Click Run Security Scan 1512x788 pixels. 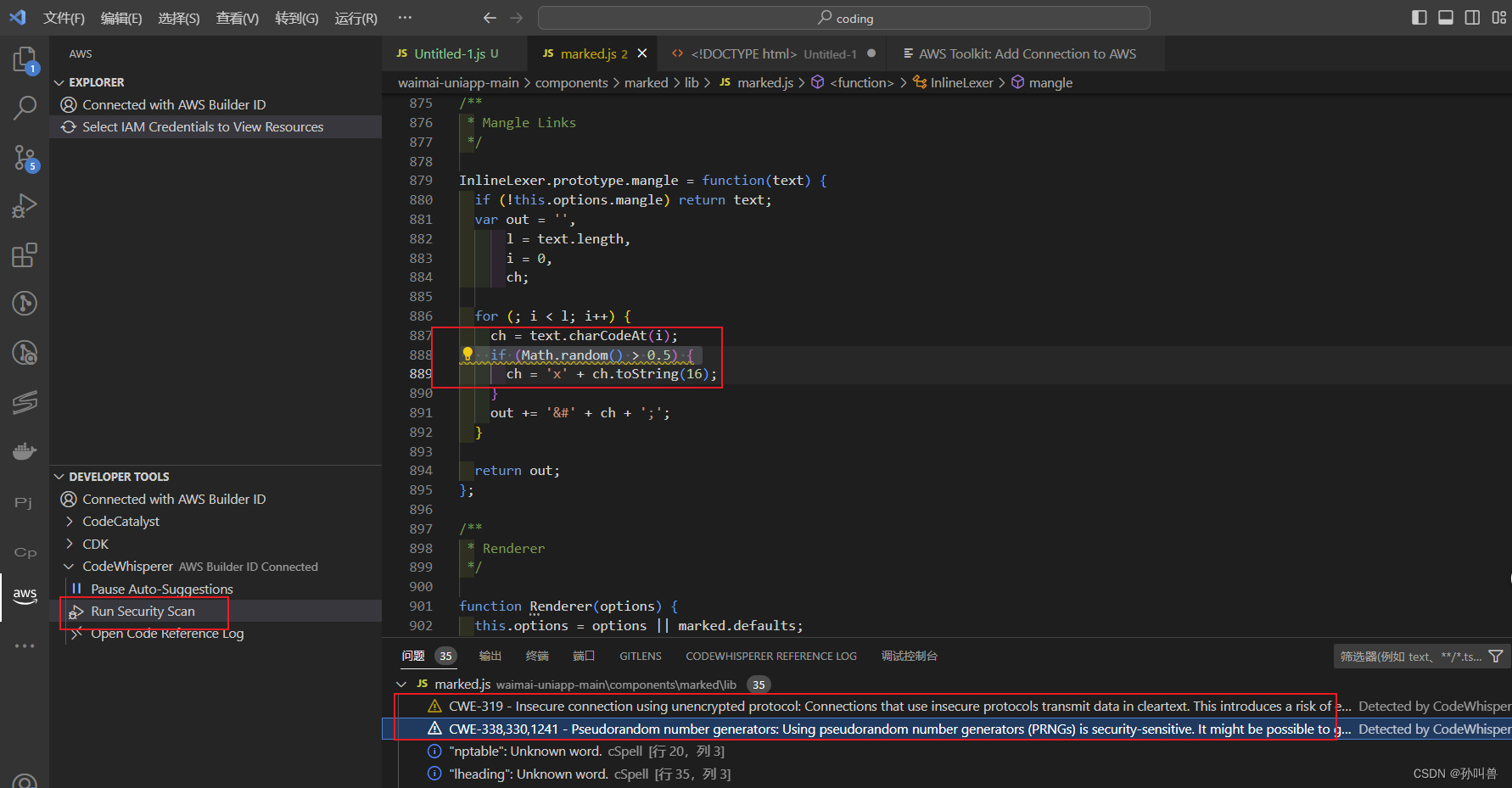point(143,611)
